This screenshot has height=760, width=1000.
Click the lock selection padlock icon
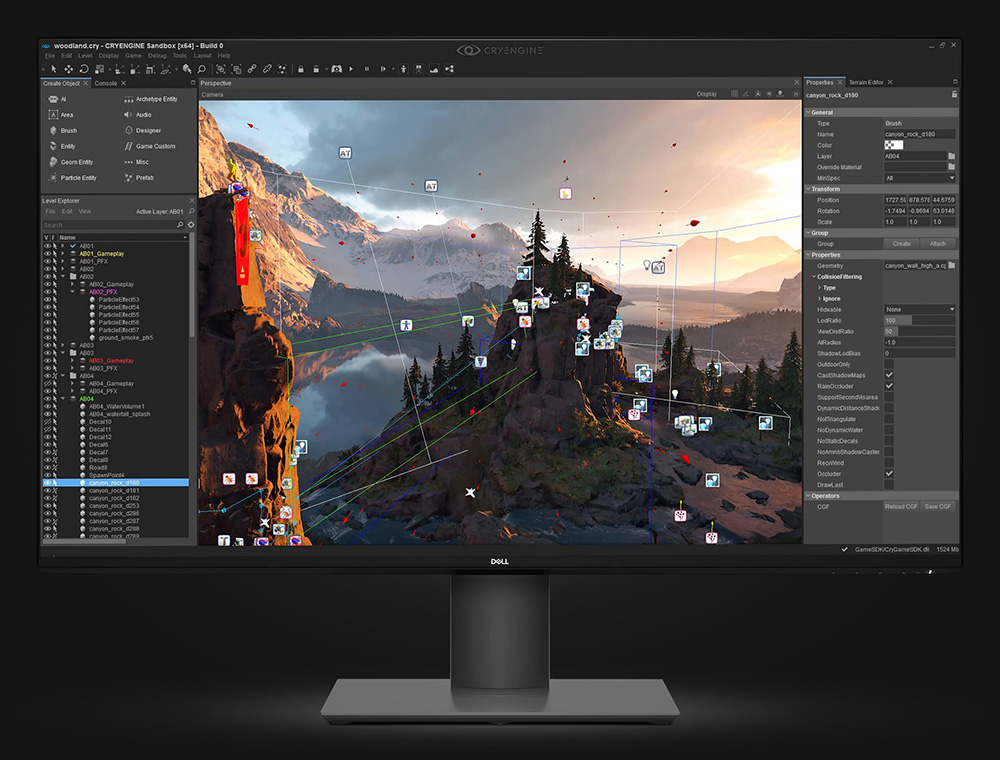pyautogui.click(x=300, y=69)
